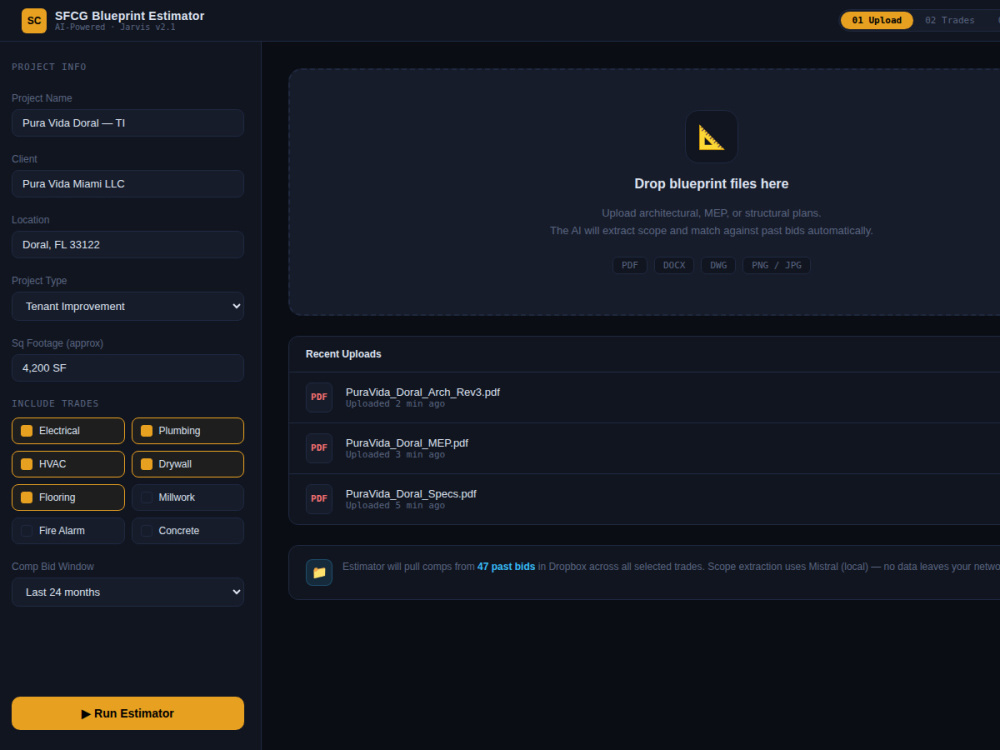This screenshot has height=750, width=1000.
Task: Select PuraVida_Doral_MEP.pdf file name
Action: (406, 443)
